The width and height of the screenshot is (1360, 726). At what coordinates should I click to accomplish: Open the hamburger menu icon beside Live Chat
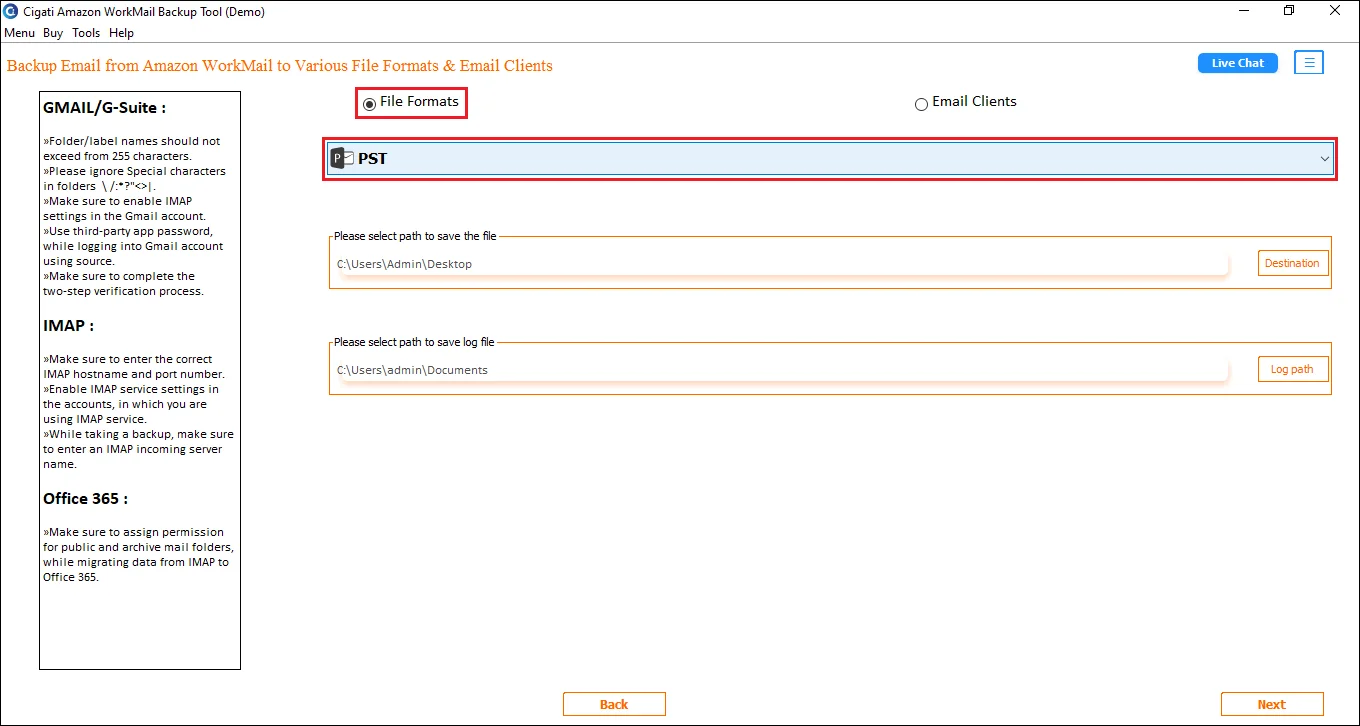[1309, 62]
